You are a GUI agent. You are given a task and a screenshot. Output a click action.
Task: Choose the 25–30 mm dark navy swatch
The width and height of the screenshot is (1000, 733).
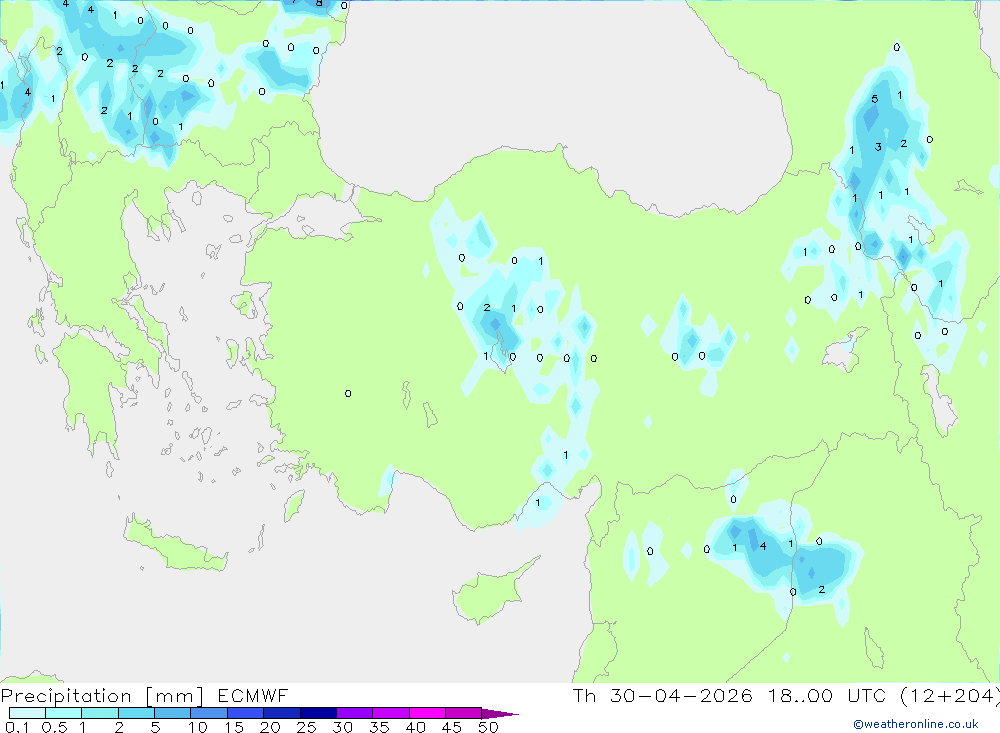tap(318, 713)
